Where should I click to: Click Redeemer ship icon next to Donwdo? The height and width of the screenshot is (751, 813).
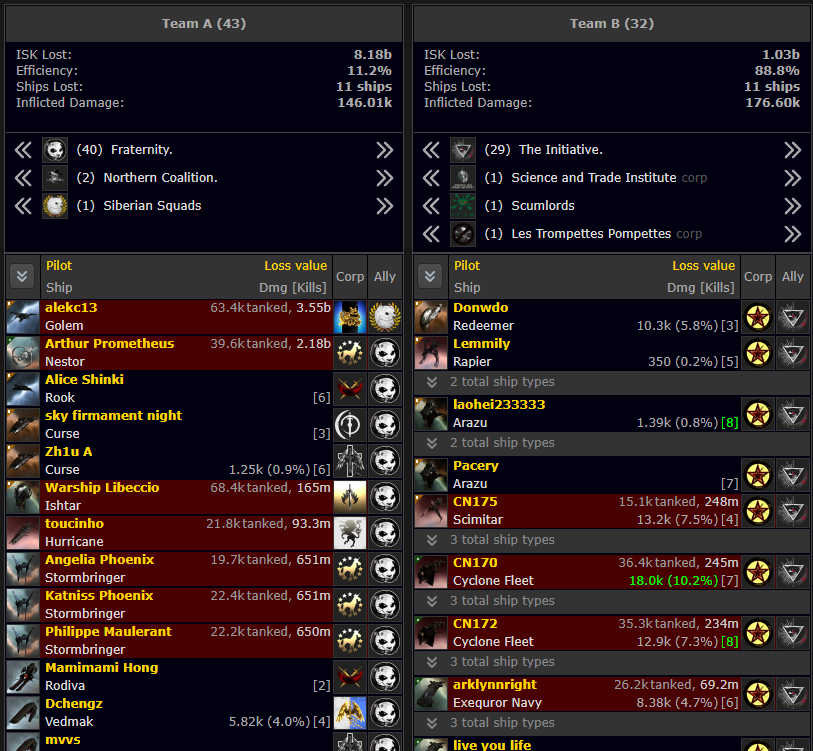click(431, 317)
